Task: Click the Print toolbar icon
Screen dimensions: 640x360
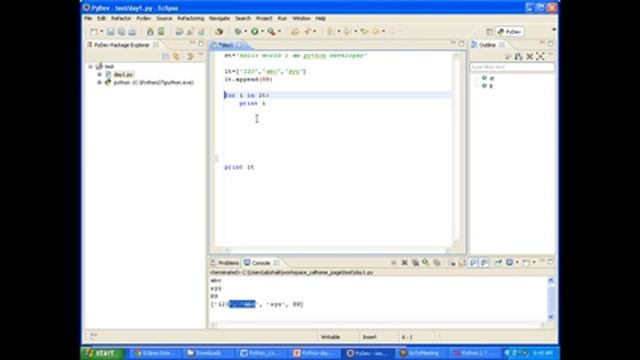Action: pyautogui.click(x=132, y=31)
